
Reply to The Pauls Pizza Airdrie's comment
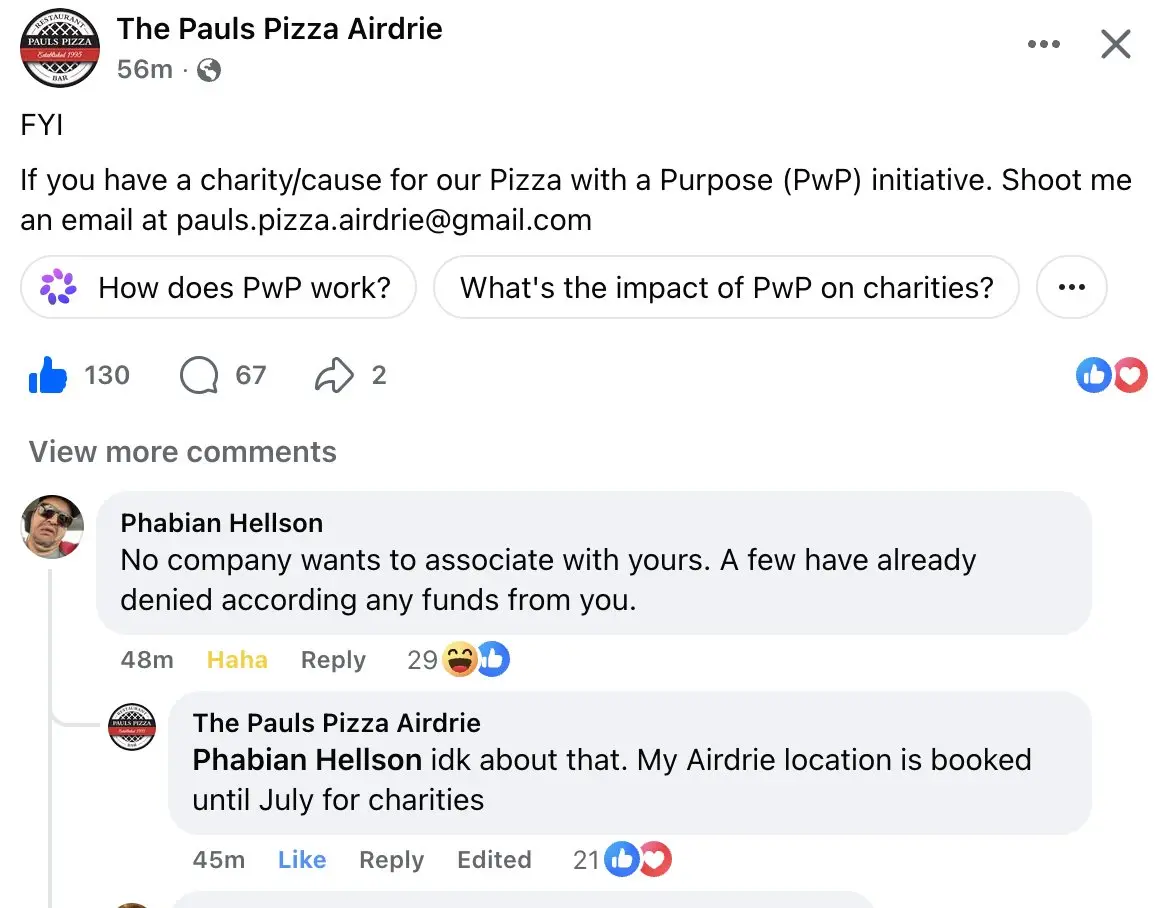click(391, 860)
